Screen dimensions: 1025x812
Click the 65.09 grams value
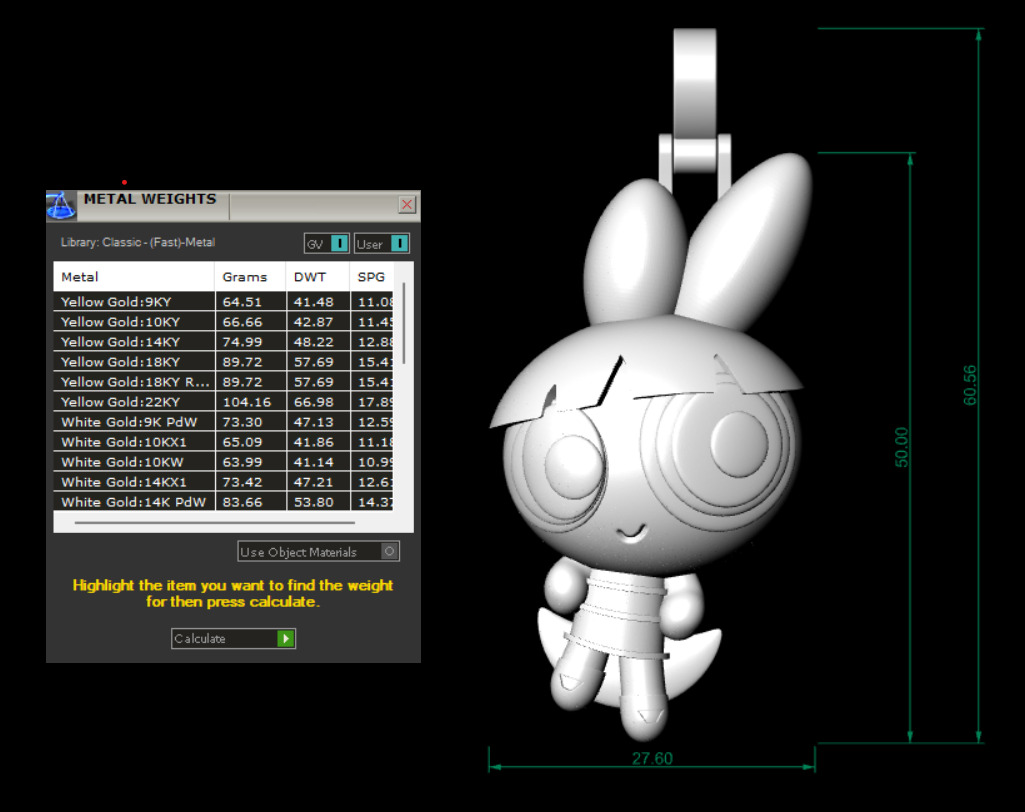click(x=242, y=442)
